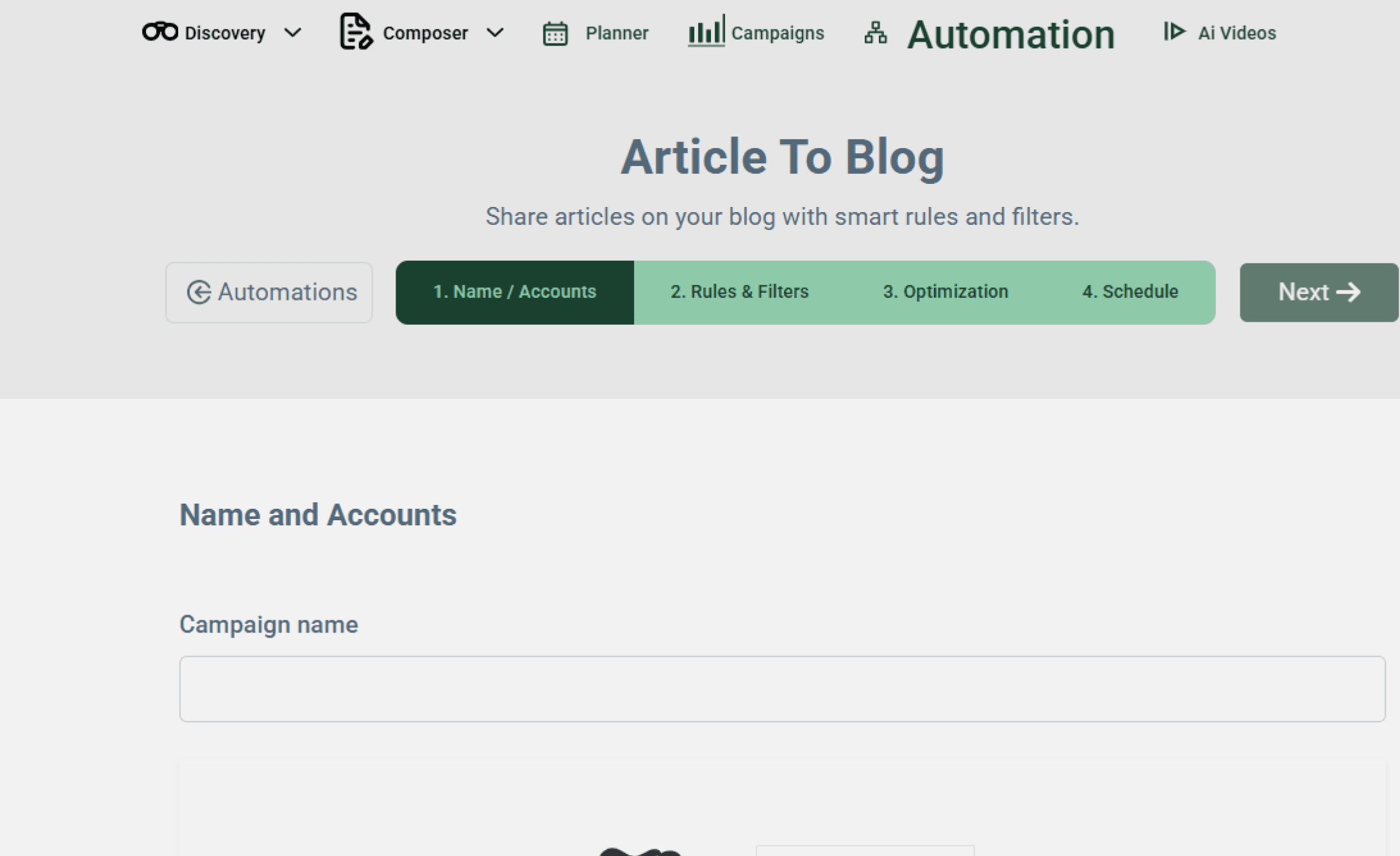Click the Discovery binoculars icon
The image size is (1400, 856).
click(160, 31)
